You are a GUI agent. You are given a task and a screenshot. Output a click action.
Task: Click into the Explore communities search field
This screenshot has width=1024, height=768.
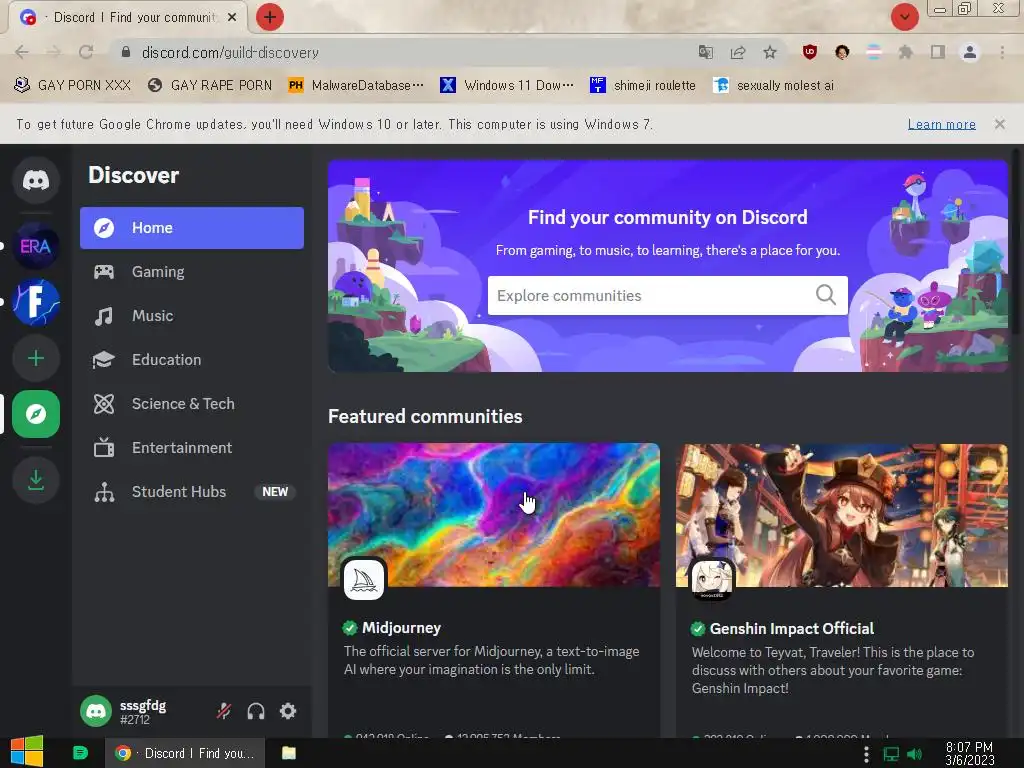point(667,295)
